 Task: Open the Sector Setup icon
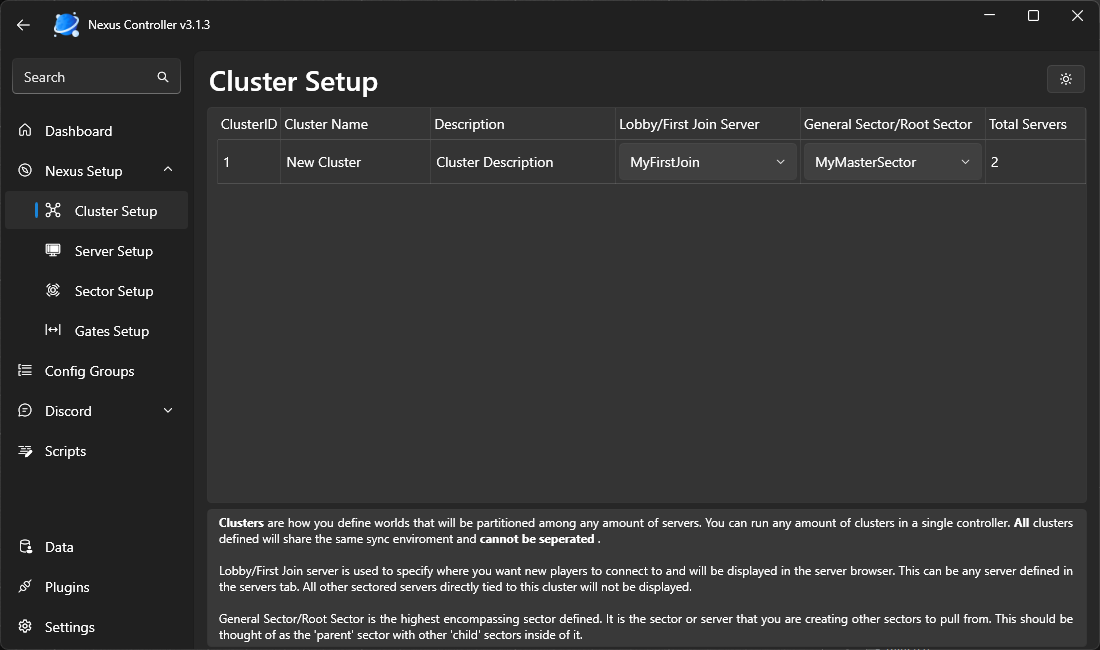click(53, 291)
